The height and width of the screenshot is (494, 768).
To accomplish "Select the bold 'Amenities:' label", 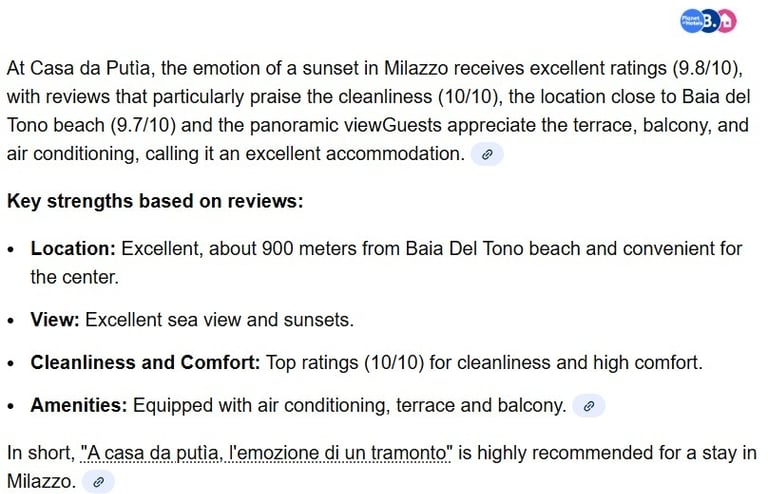I will [x=79, y=405].
